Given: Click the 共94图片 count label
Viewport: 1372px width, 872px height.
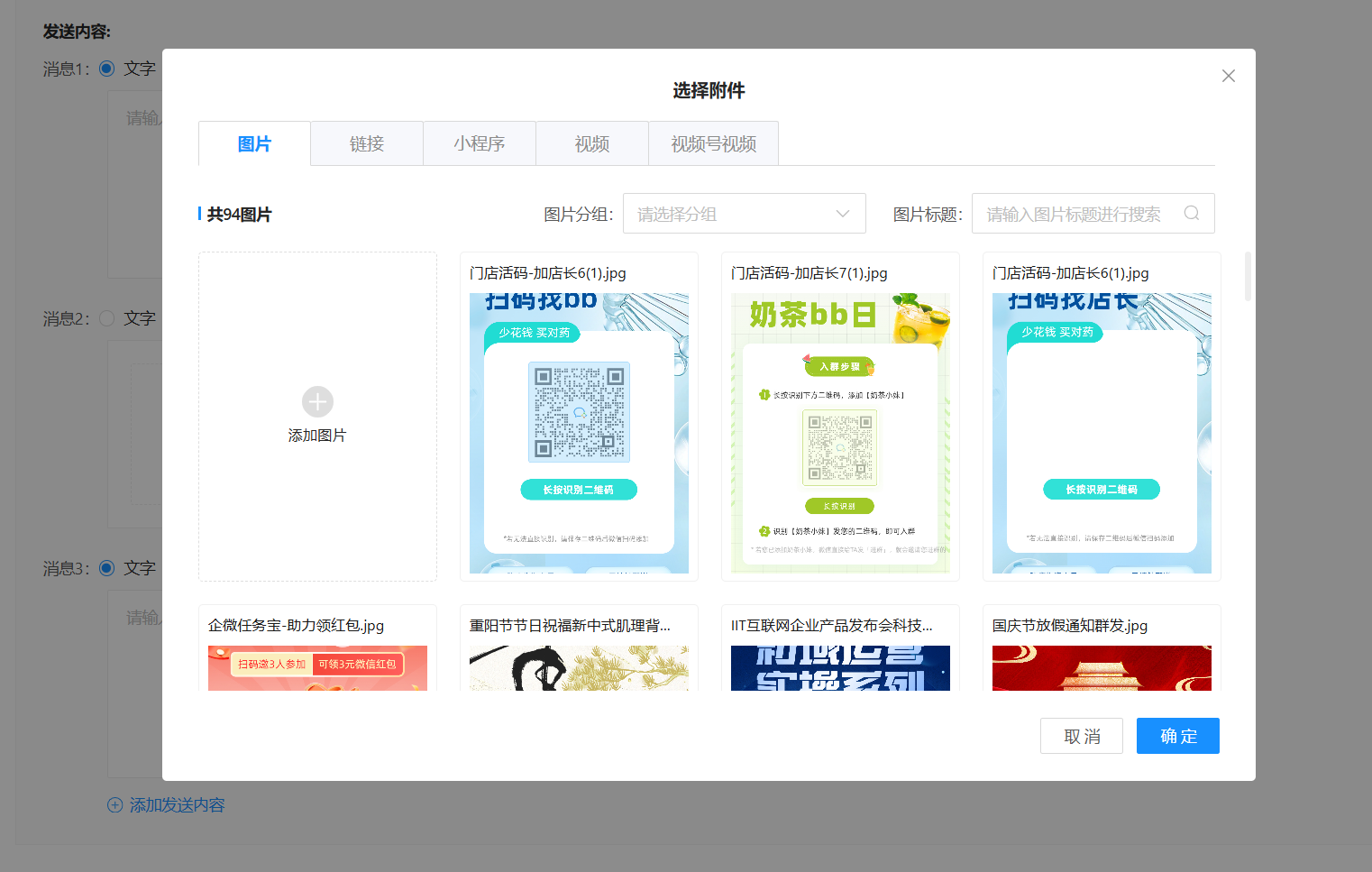Looking at the screenshot, I should (239, 215).
